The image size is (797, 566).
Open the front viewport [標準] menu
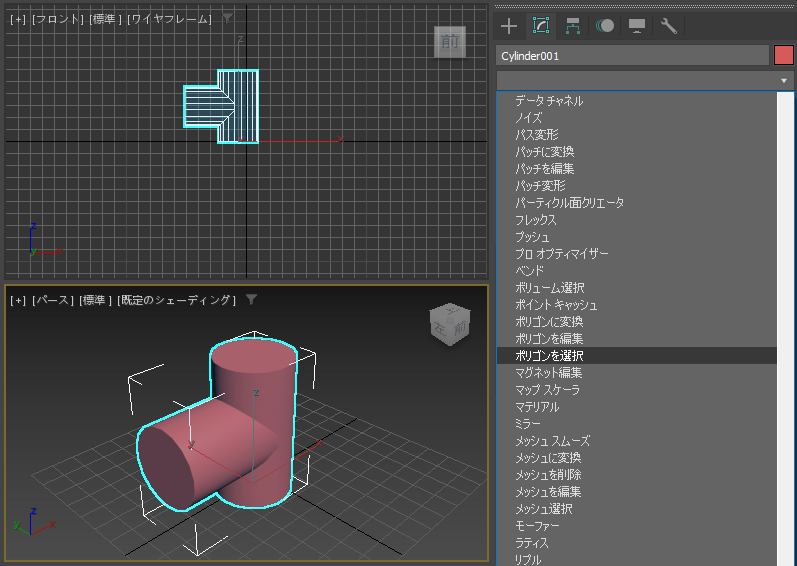(105, 19)
